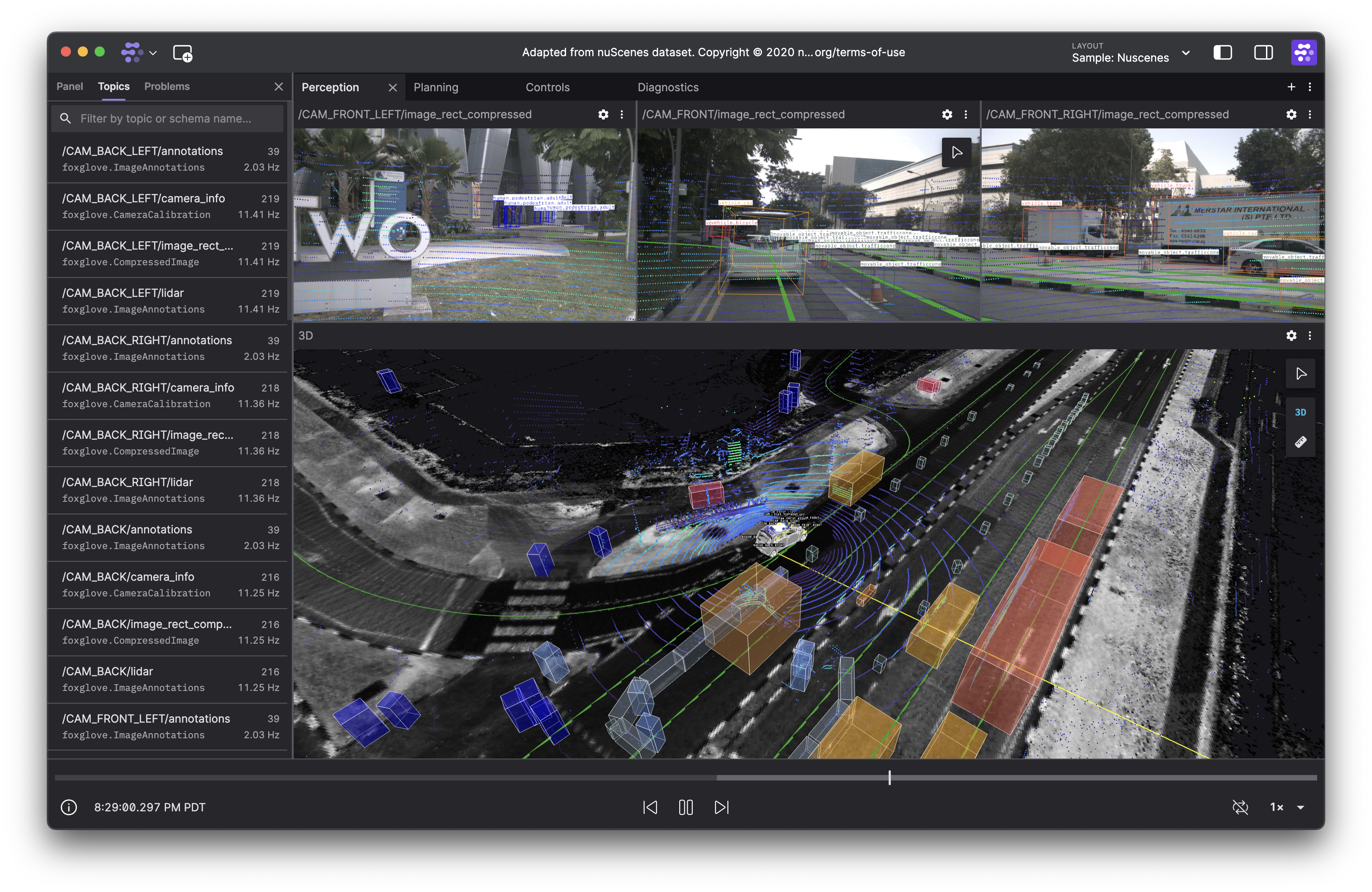1372x892 pixels.
Task: Open settings for the CAM_FRONT_LEFT image panel
Action: (x=603, y=115)
